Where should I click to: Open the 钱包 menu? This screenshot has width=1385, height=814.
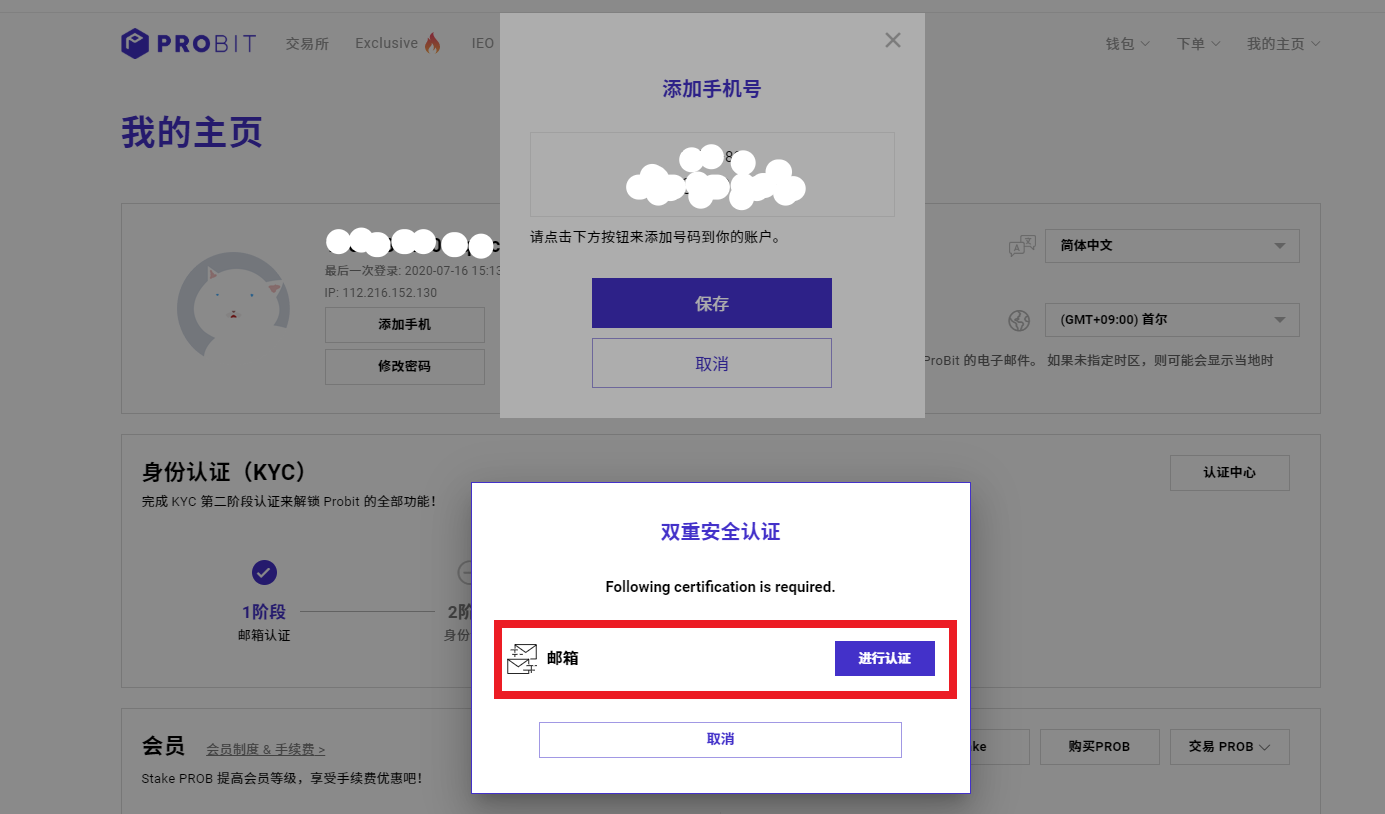coord(1127,44)
